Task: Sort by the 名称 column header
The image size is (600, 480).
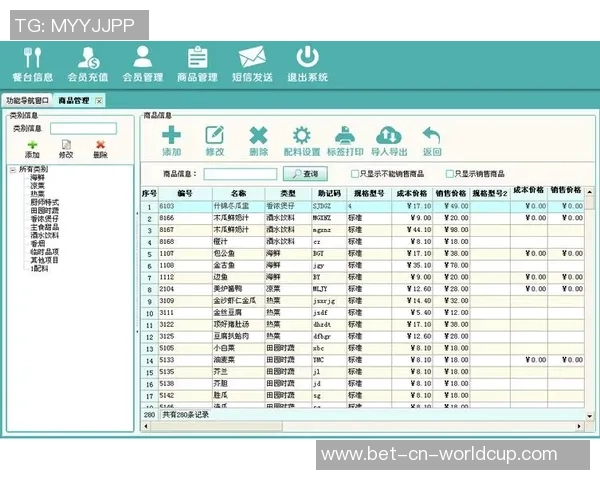Action: coord(238,193)
